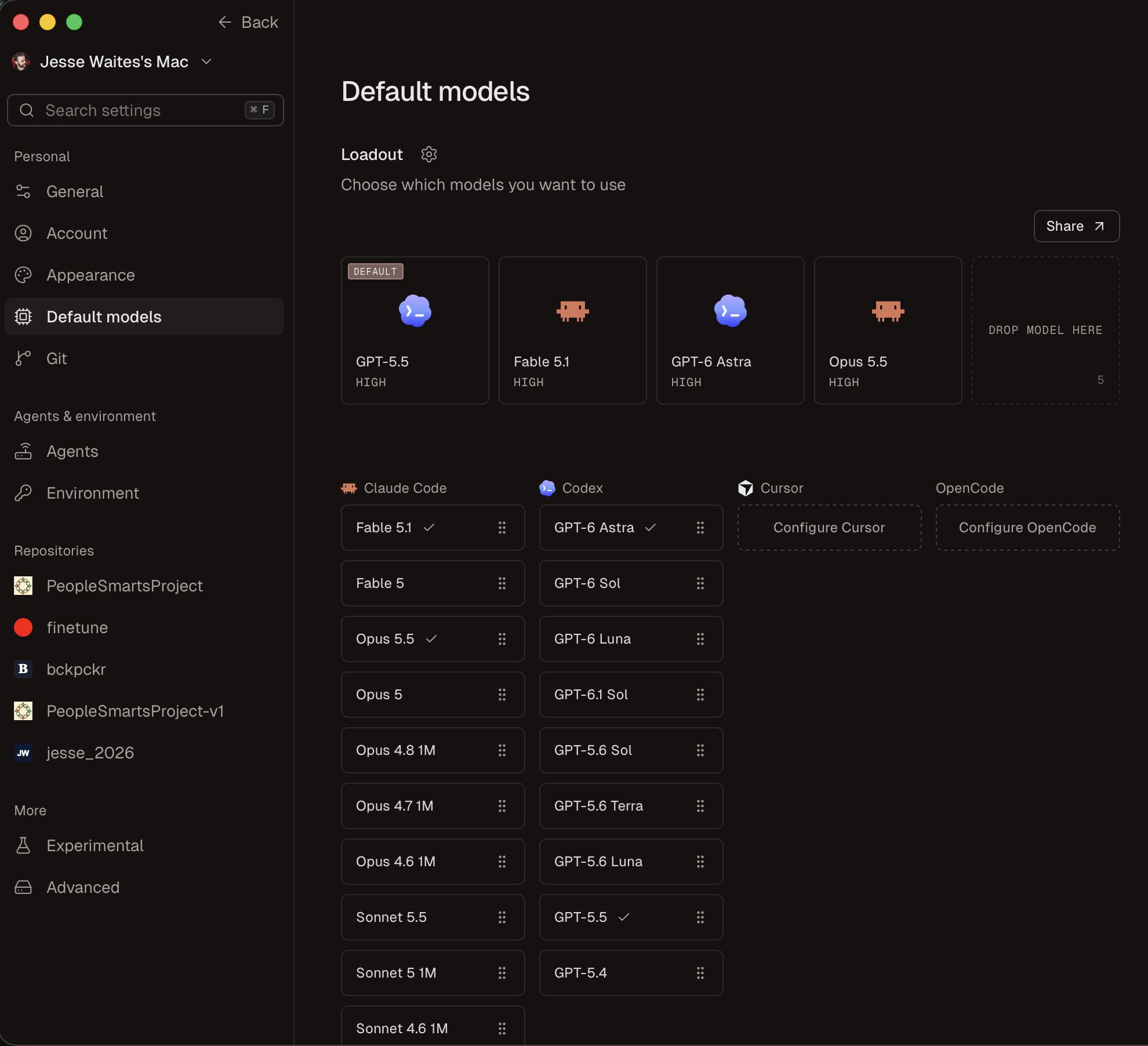This screenshot has width=1148, height=1046.
Task: Open the Opus 5.5 loadout card
Action: click(888, 330)
